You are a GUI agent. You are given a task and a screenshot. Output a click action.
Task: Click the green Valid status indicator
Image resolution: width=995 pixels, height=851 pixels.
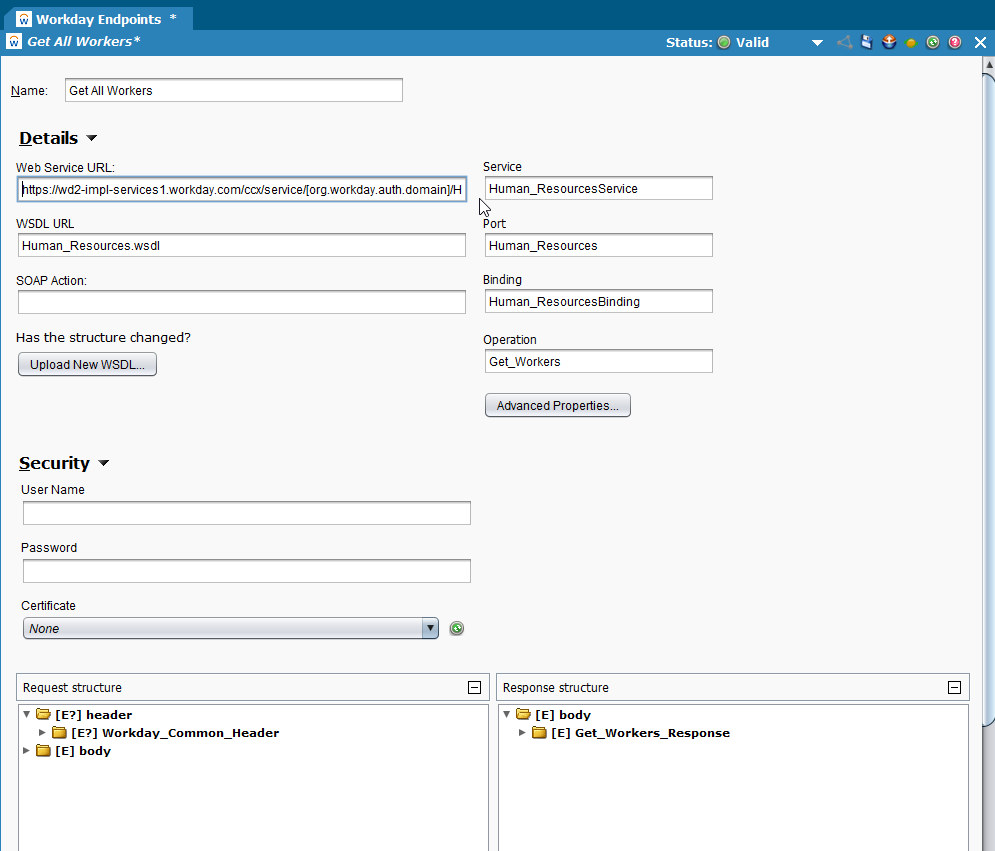point(724,42)
